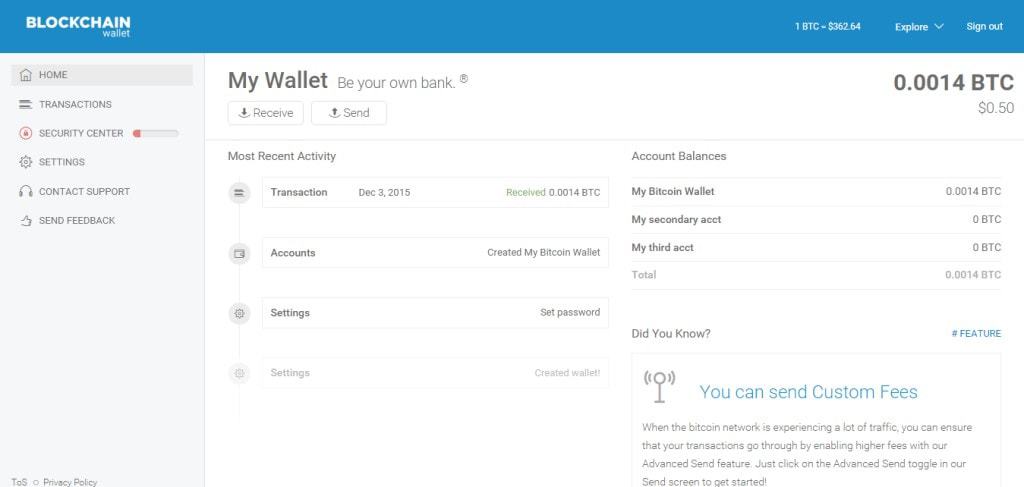The width and height of the screenshot is (1024, 487).
Task: Click the Contact Support headset icon
Action: point(25,191)
